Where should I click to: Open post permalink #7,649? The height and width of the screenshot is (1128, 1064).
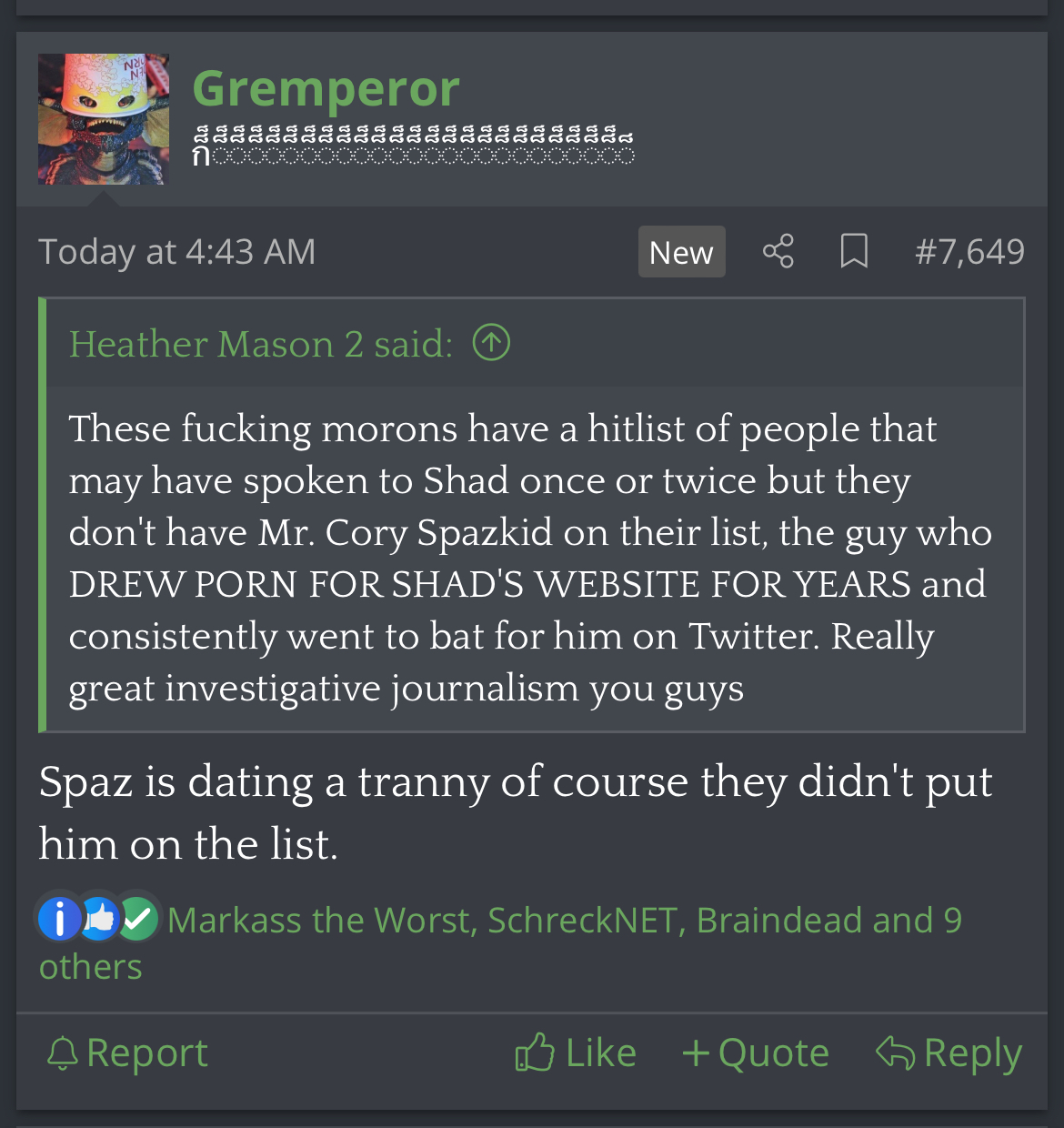[x=969, y=251]
